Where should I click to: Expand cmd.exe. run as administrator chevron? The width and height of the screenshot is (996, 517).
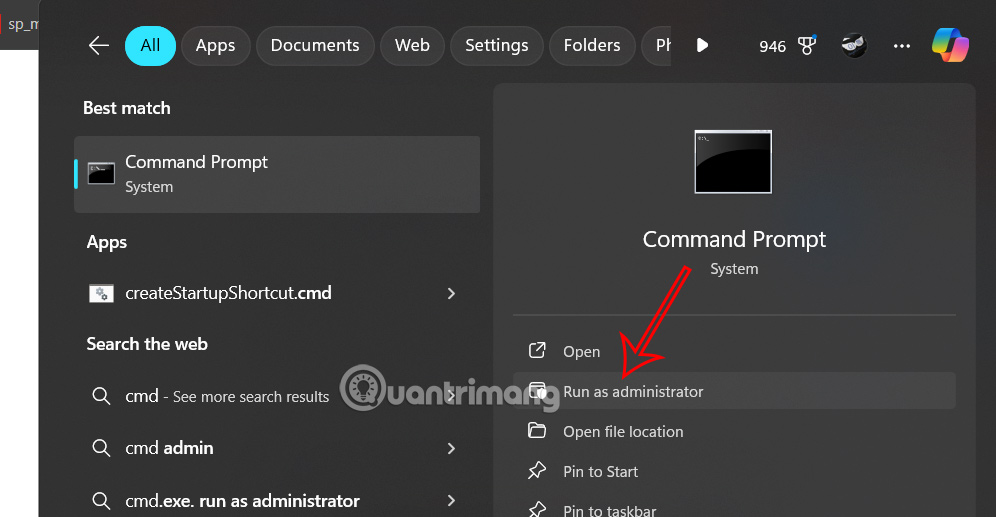(451, 500)
